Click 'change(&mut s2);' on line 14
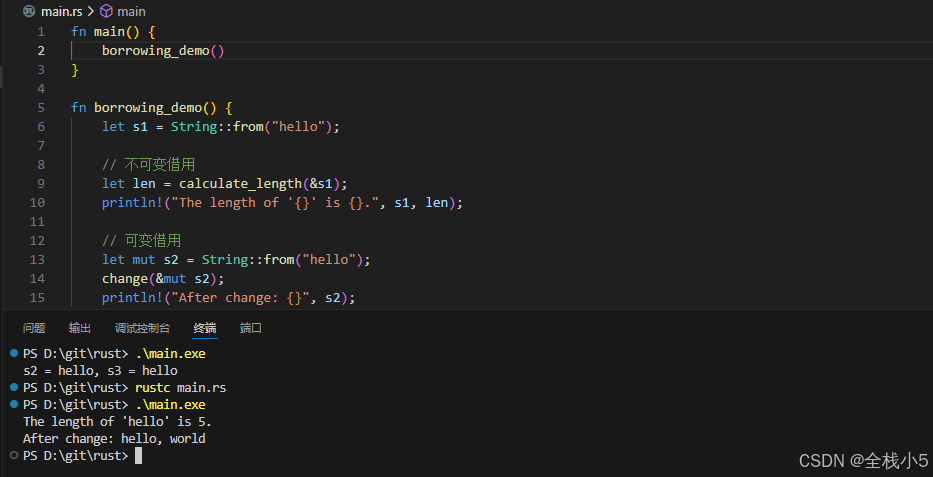This screenshot has height=477, width=933. (163, 279)
